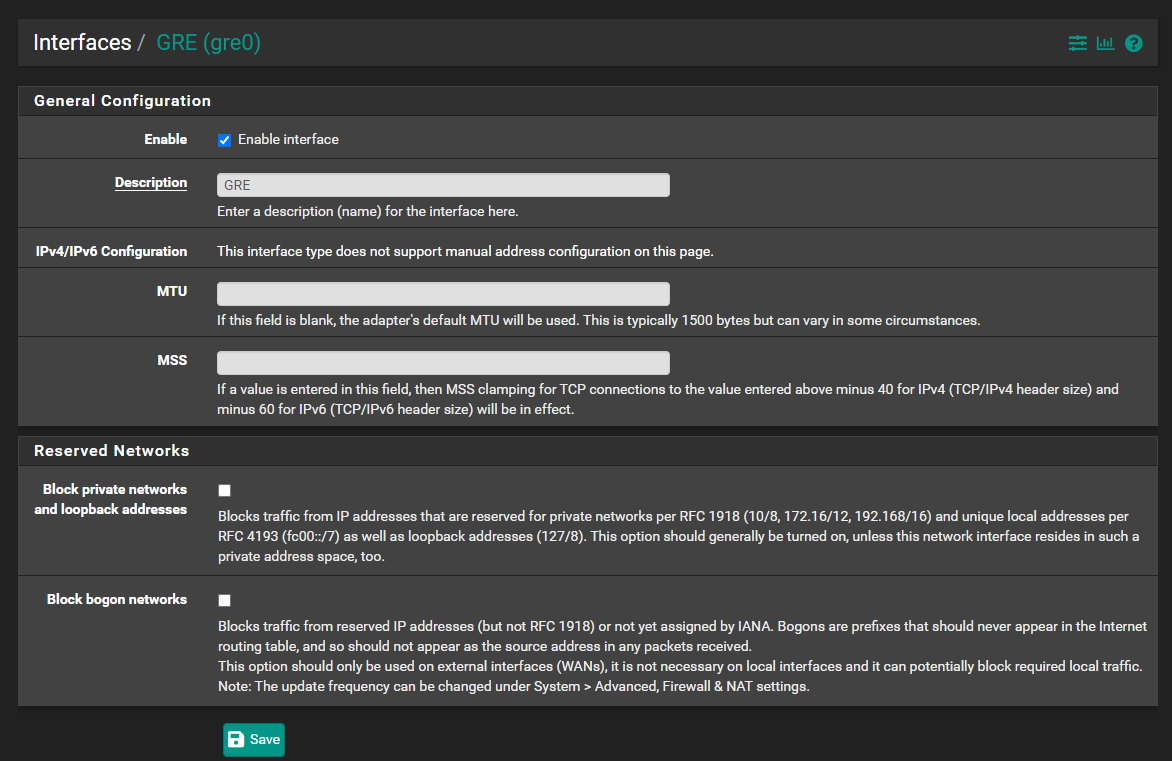Open the related settings sliders icon
The width and height of the screenshot is (1172, 761).
(1077, 43)
